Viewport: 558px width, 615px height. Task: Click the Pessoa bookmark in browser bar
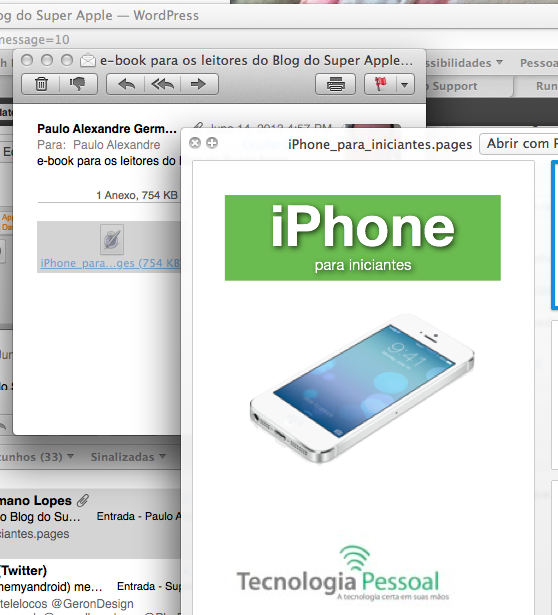[539, 63]
